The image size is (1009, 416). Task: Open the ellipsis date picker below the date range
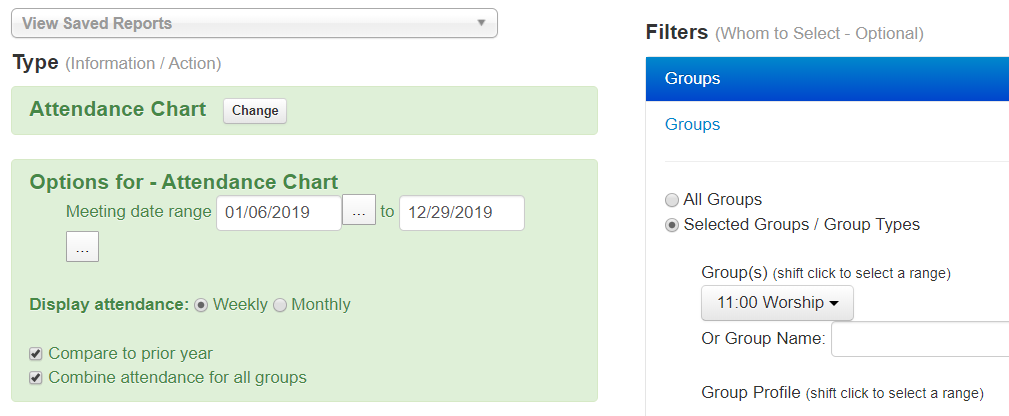82,247
